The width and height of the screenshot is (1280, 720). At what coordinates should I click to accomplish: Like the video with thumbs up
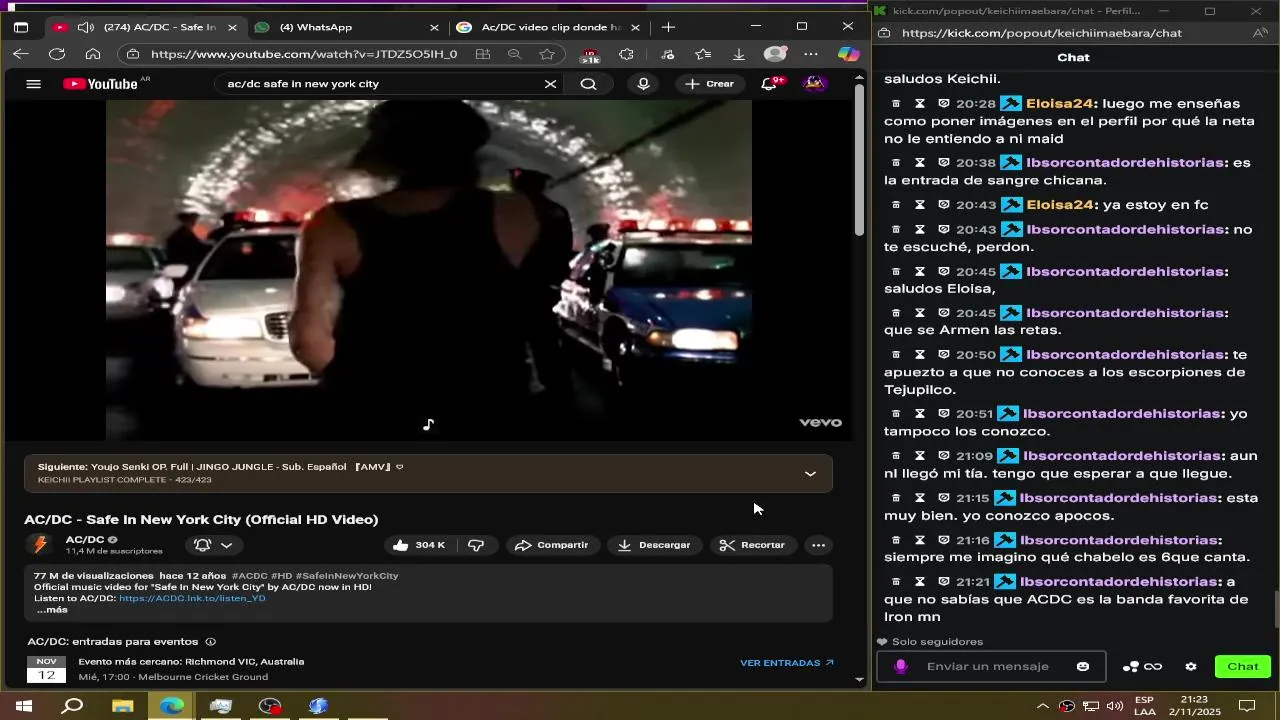tap(418, 545)
